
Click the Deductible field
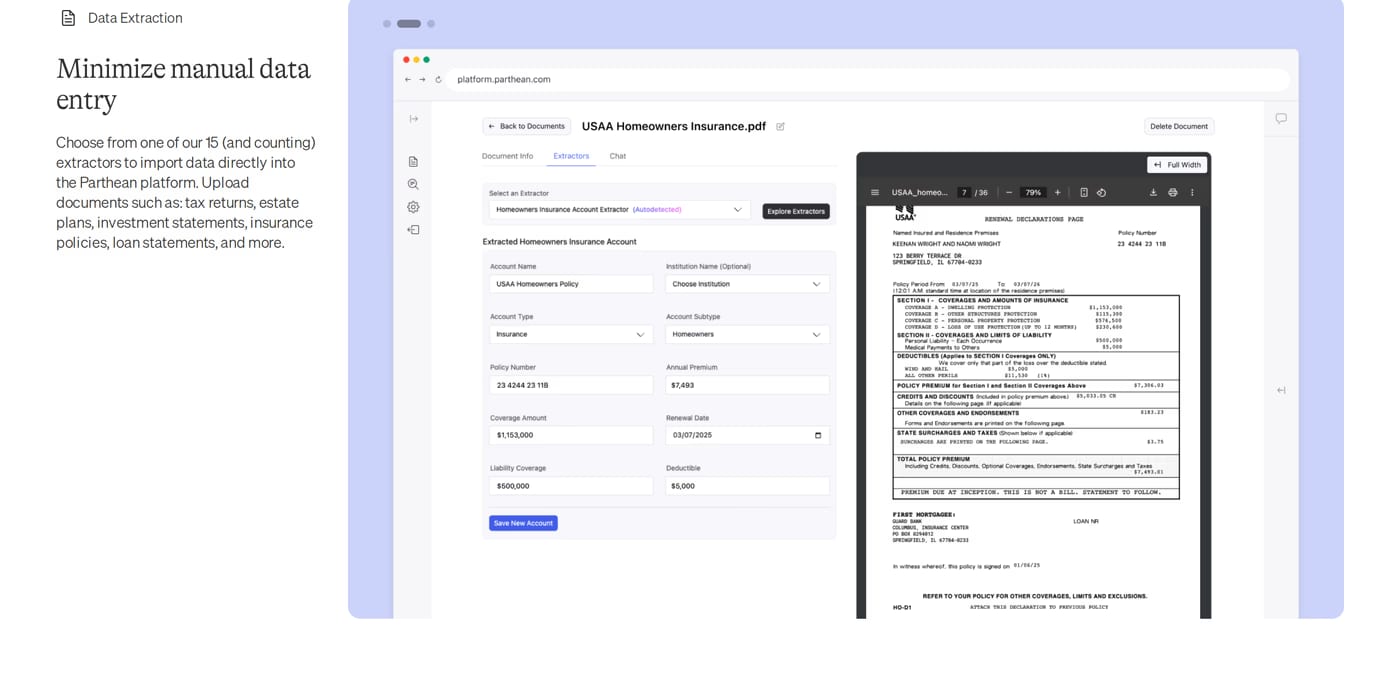pos(747,486)
